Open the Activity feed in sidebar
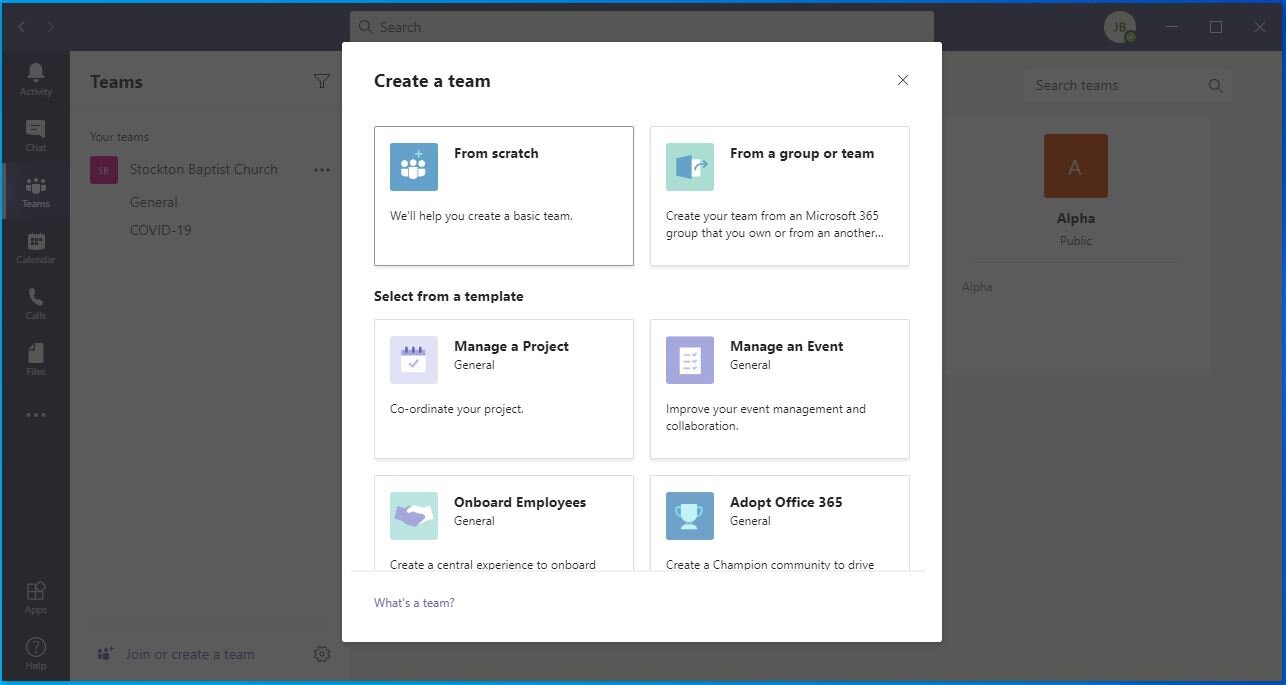 35,79
